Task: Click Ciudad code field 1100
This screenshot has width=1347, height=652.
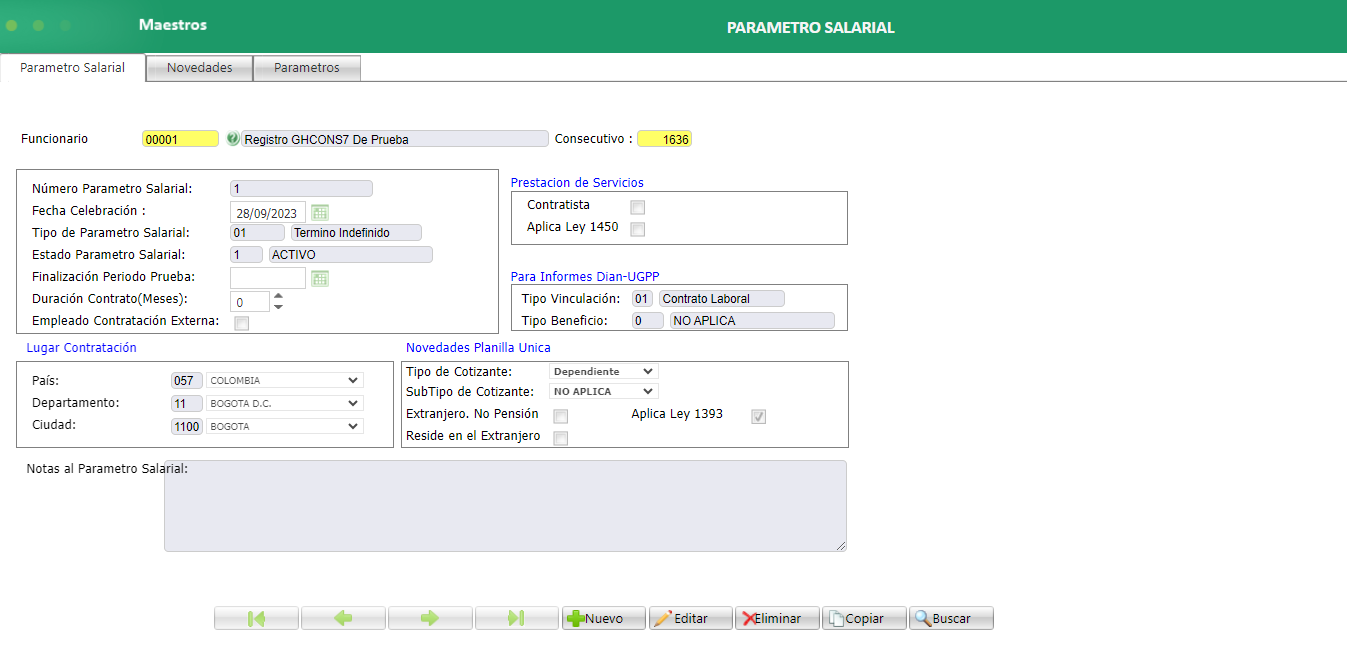Action: tap(186, 426)
